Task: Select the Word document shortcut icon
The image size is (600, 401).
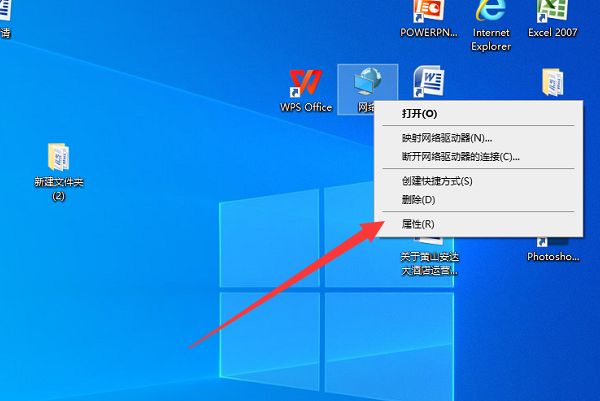Action: 429,82
